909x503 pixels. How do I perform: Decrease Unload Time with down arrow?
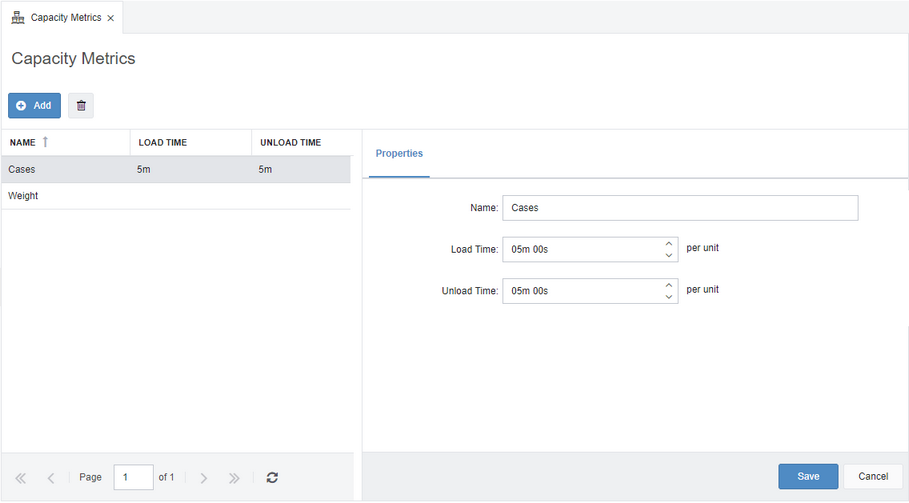pos(668,297)
